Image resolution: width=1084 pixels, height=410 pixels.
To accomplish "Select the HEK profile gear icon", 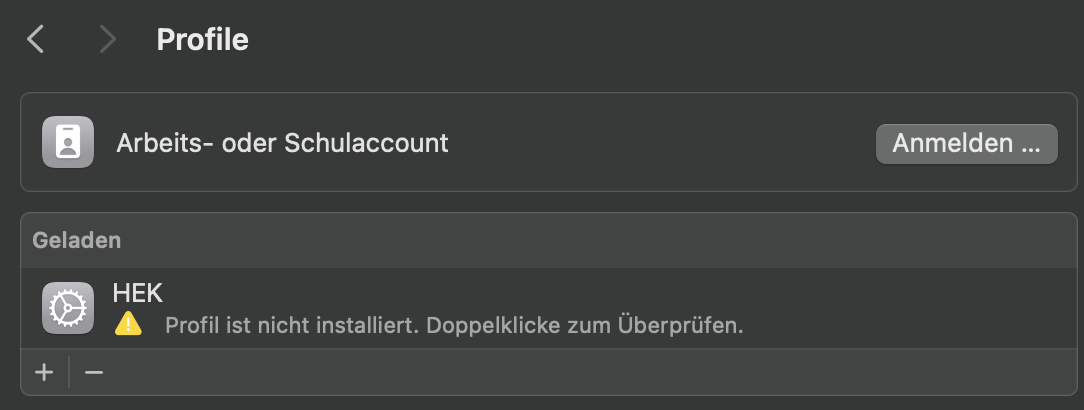I will point(68,308).
